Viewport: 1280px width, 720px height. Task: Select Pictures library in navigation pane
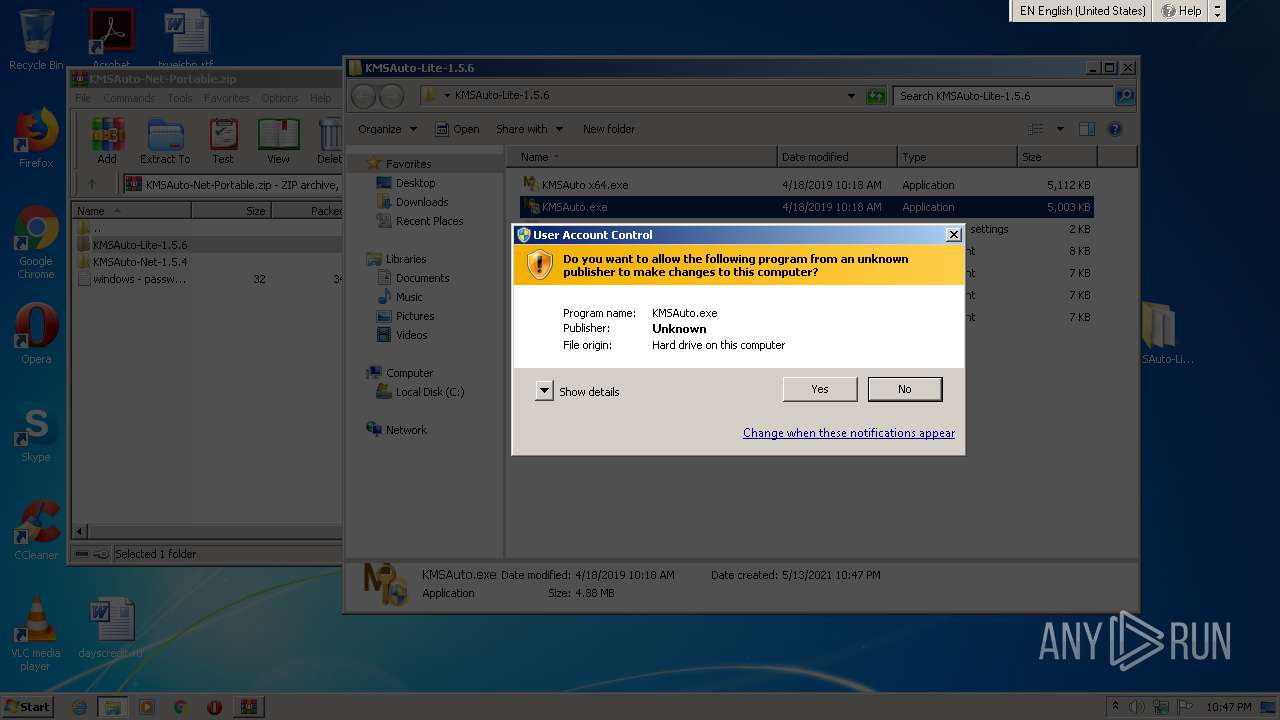415,316
